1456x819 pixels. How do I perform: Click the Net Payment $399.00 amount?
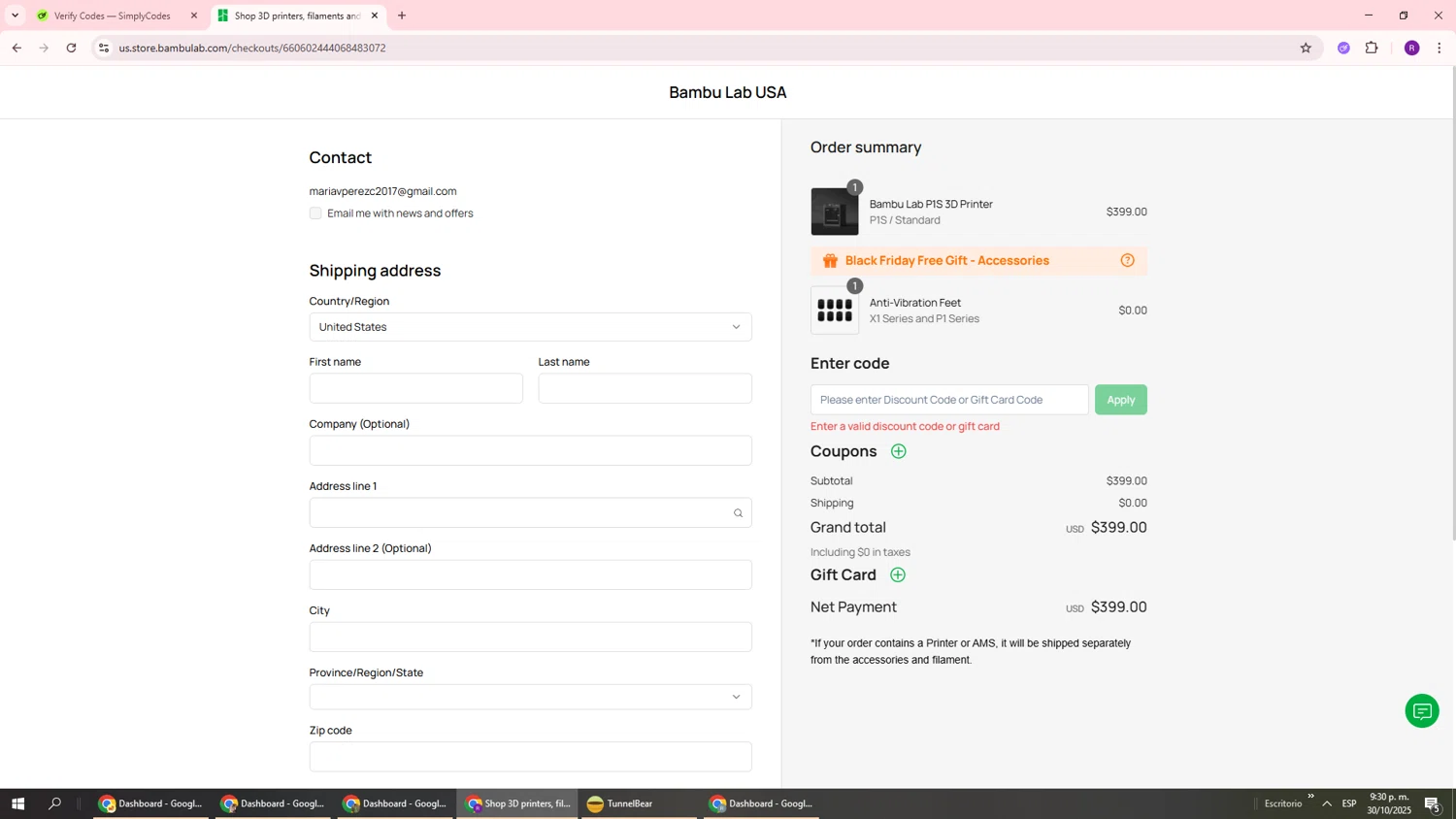point(1118,606)
